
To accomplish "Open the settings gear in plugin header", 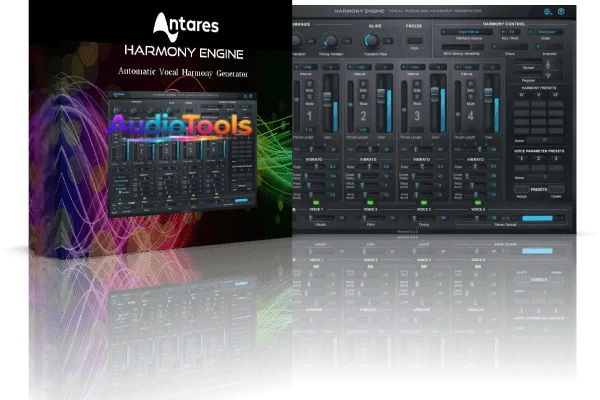I will [548, 12].
